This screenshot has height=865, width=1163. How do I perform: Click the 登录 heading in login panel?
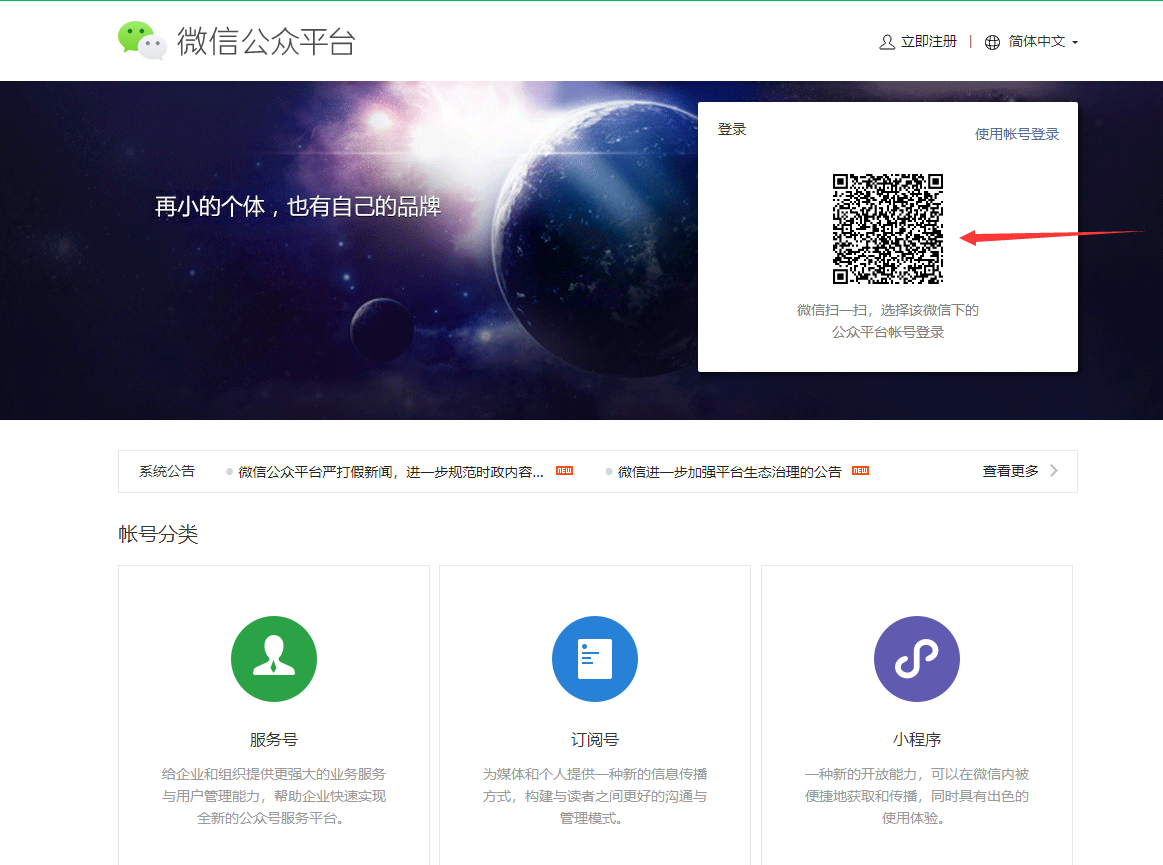pos(731,129)
